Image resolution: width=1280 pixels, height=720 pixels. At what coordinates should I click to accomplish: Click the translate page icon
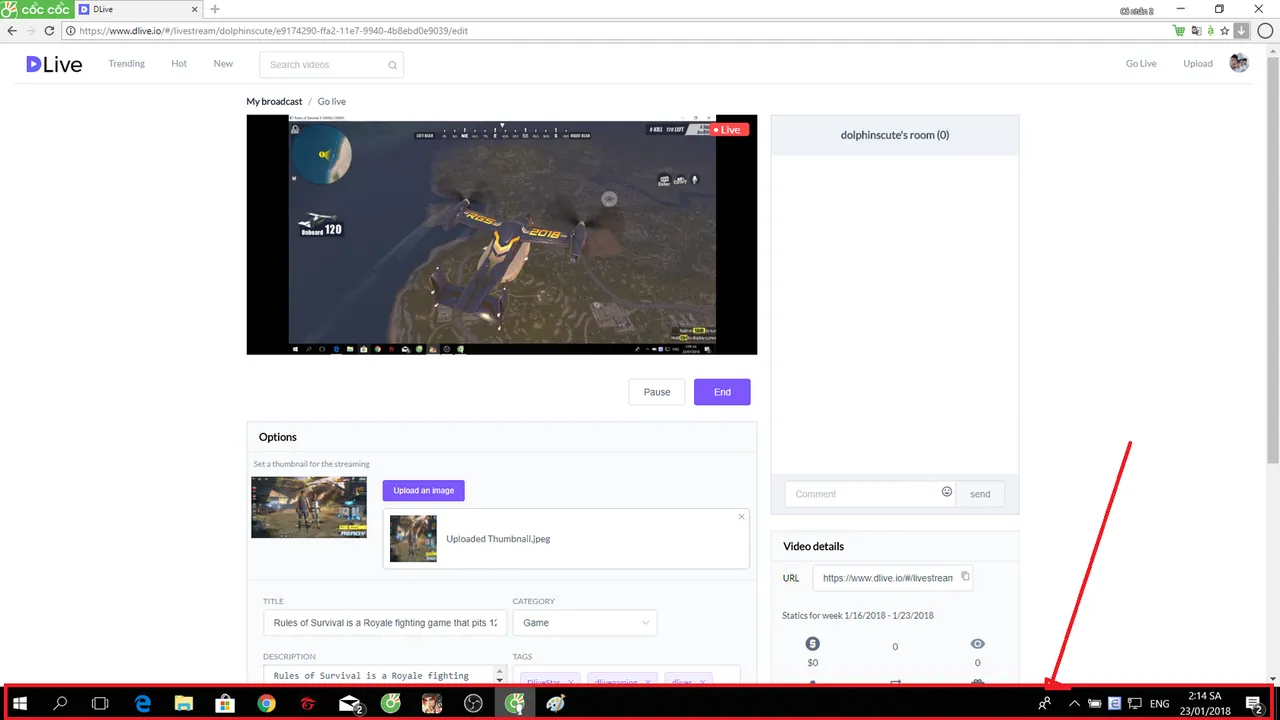tap(1196, 31)
